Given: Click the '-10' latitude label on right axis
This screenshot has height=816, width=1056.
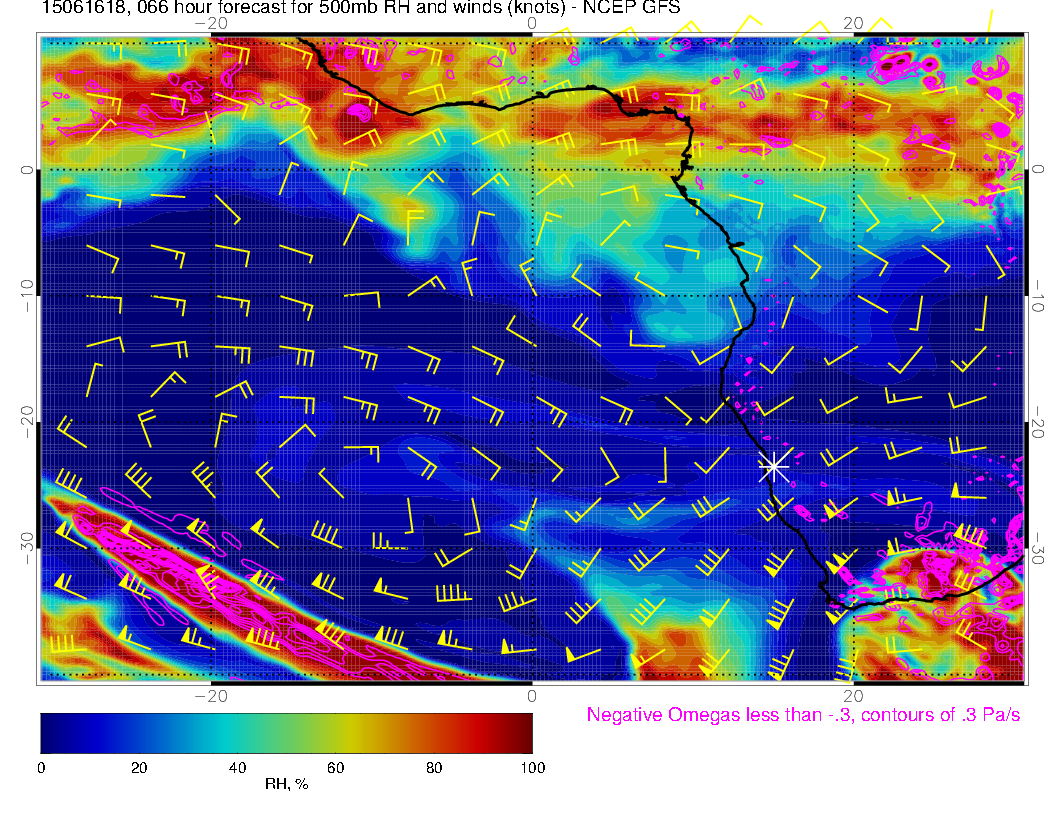Looking at the screenshot, I should pos(1037,295).
